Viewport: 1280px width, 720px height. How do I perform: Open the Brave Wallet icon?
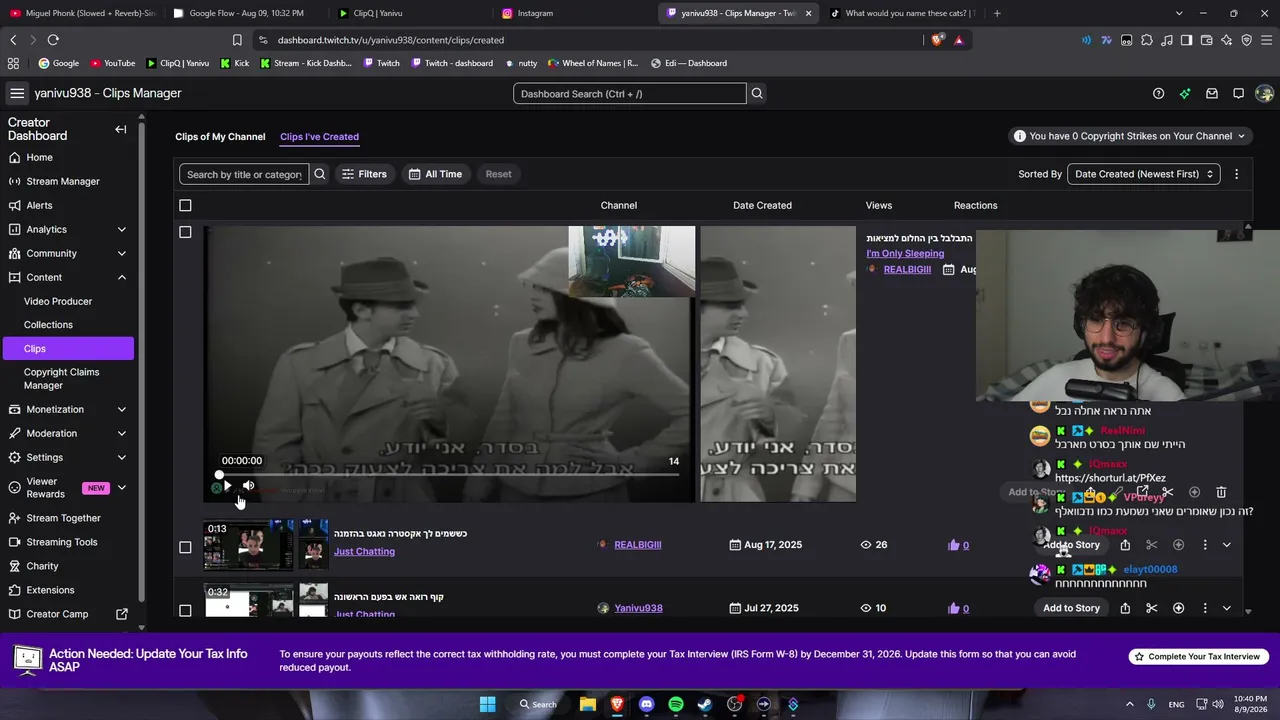point(1206,40)
